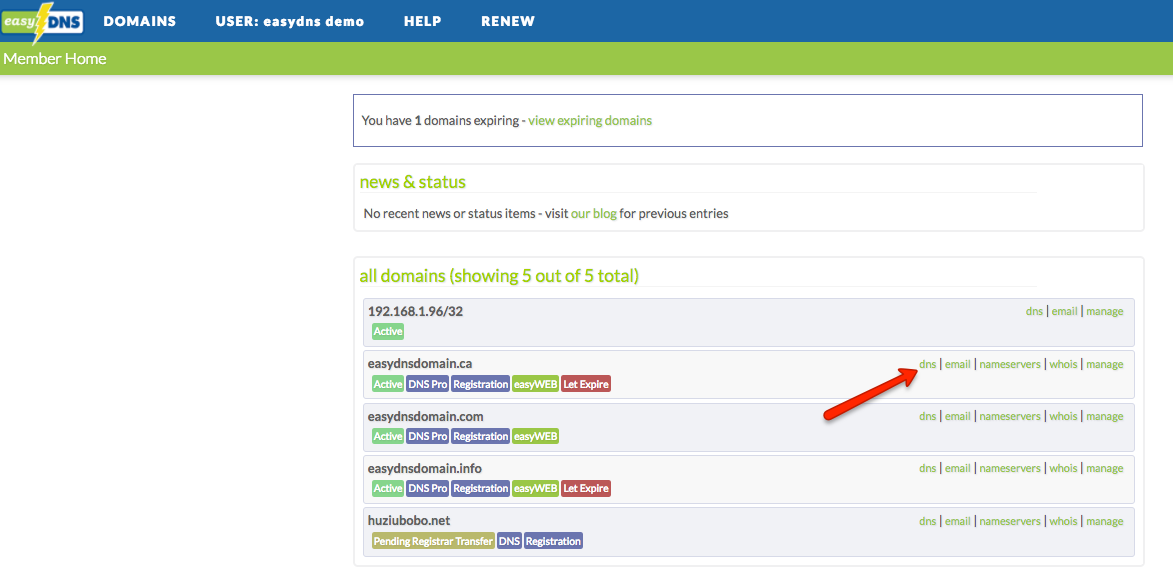This screenshot has height=581, width=1173.
Task: Click the DNS Pro badge on easydnsdomain.ca
Action: pyautogui.click(x=427, y=384)
